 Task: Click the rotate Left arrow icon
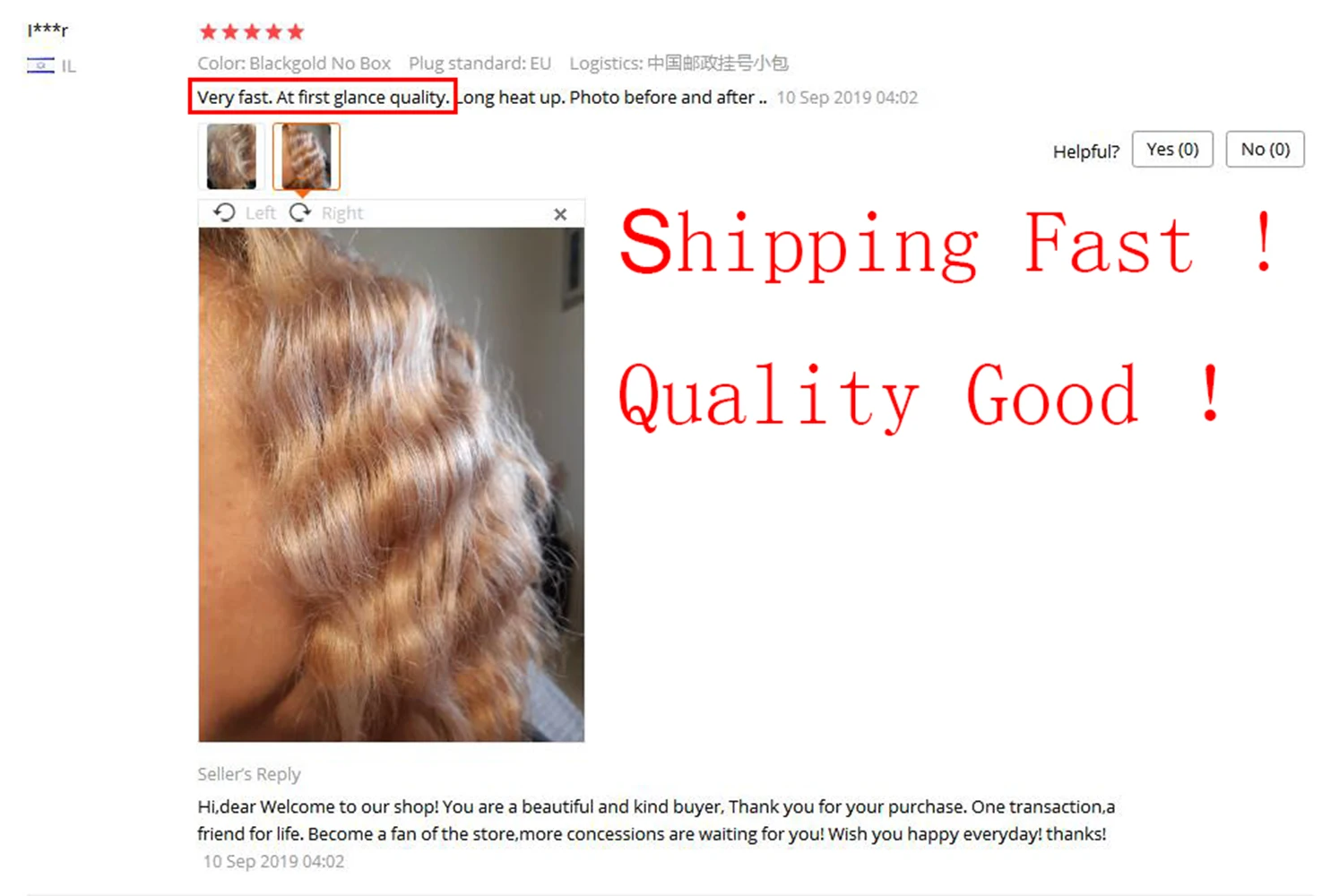pos(224,212)
